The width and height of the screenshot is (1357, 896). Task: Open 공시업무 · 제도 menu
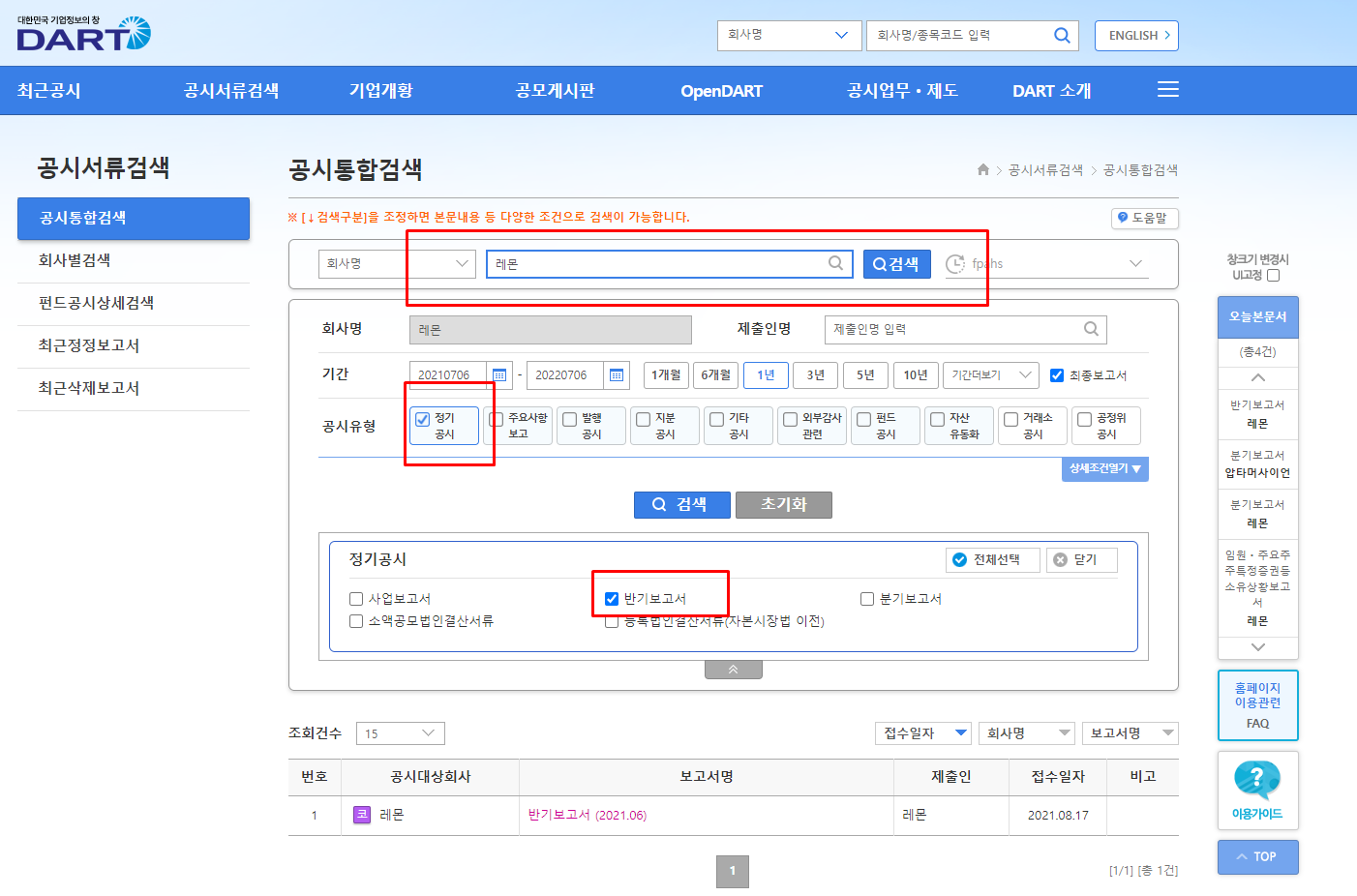902,91
